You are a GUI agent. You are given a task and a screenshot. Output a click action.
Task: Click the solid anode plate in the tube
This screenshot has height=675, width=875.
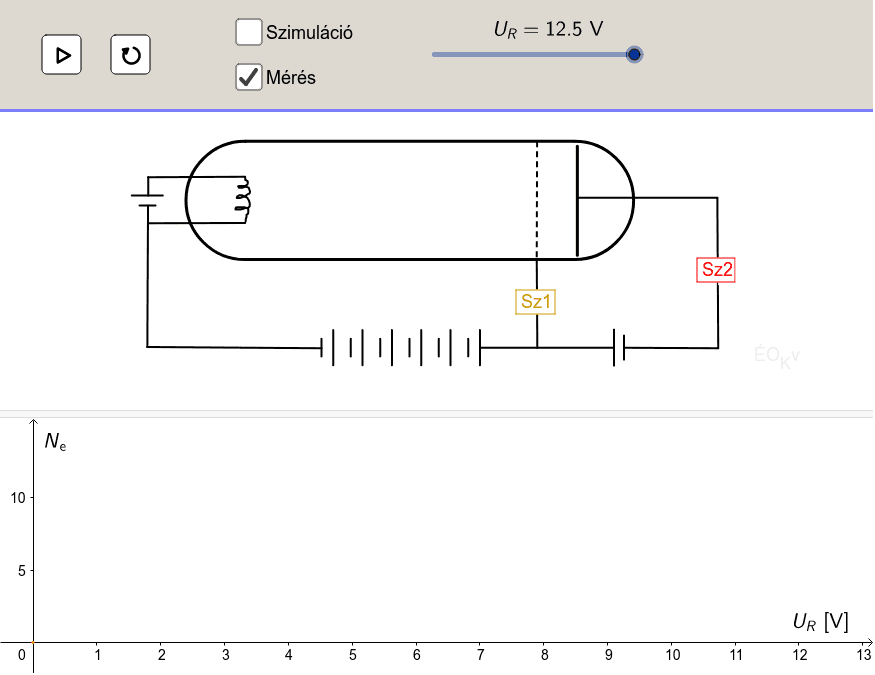pos(577,200)
